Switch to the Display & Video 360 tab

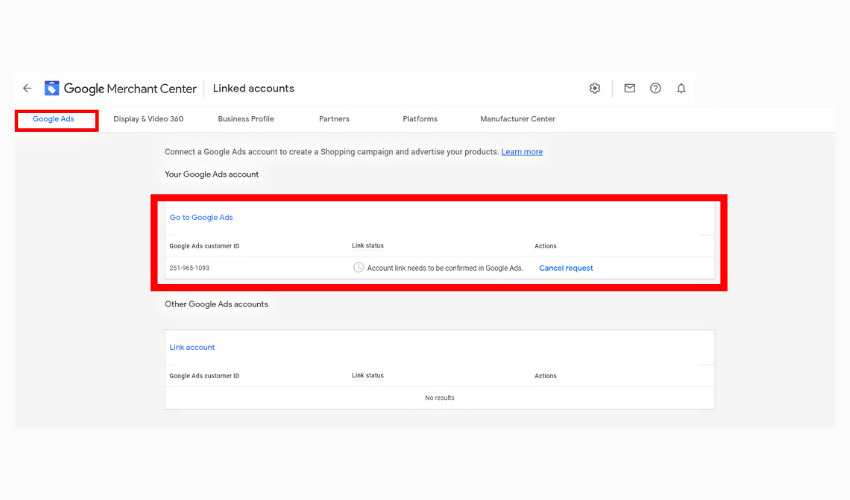[x=148, y=119]
